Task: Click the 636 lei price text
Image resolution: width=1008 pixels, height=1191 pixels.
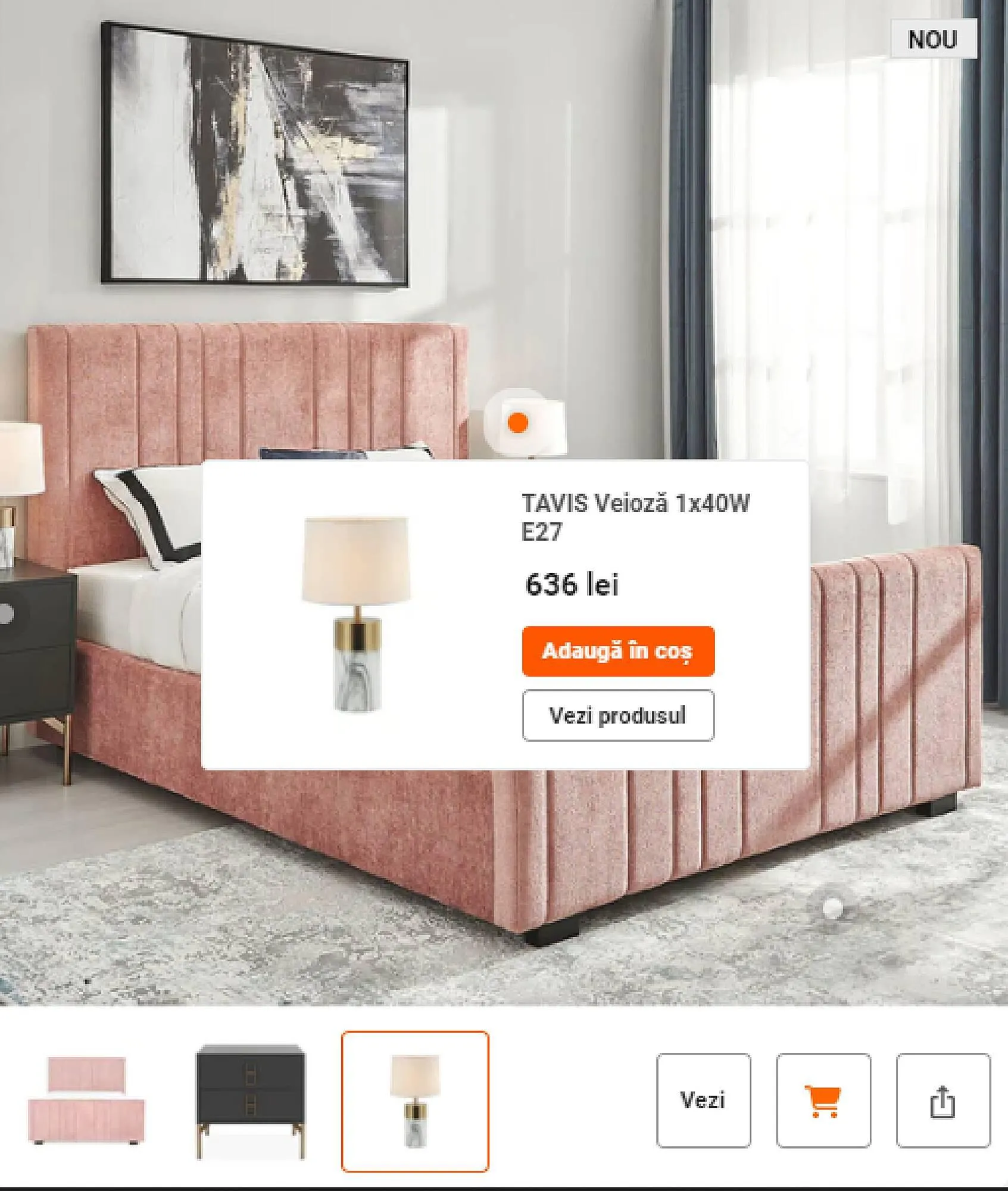Action: (x=572, y=584)
